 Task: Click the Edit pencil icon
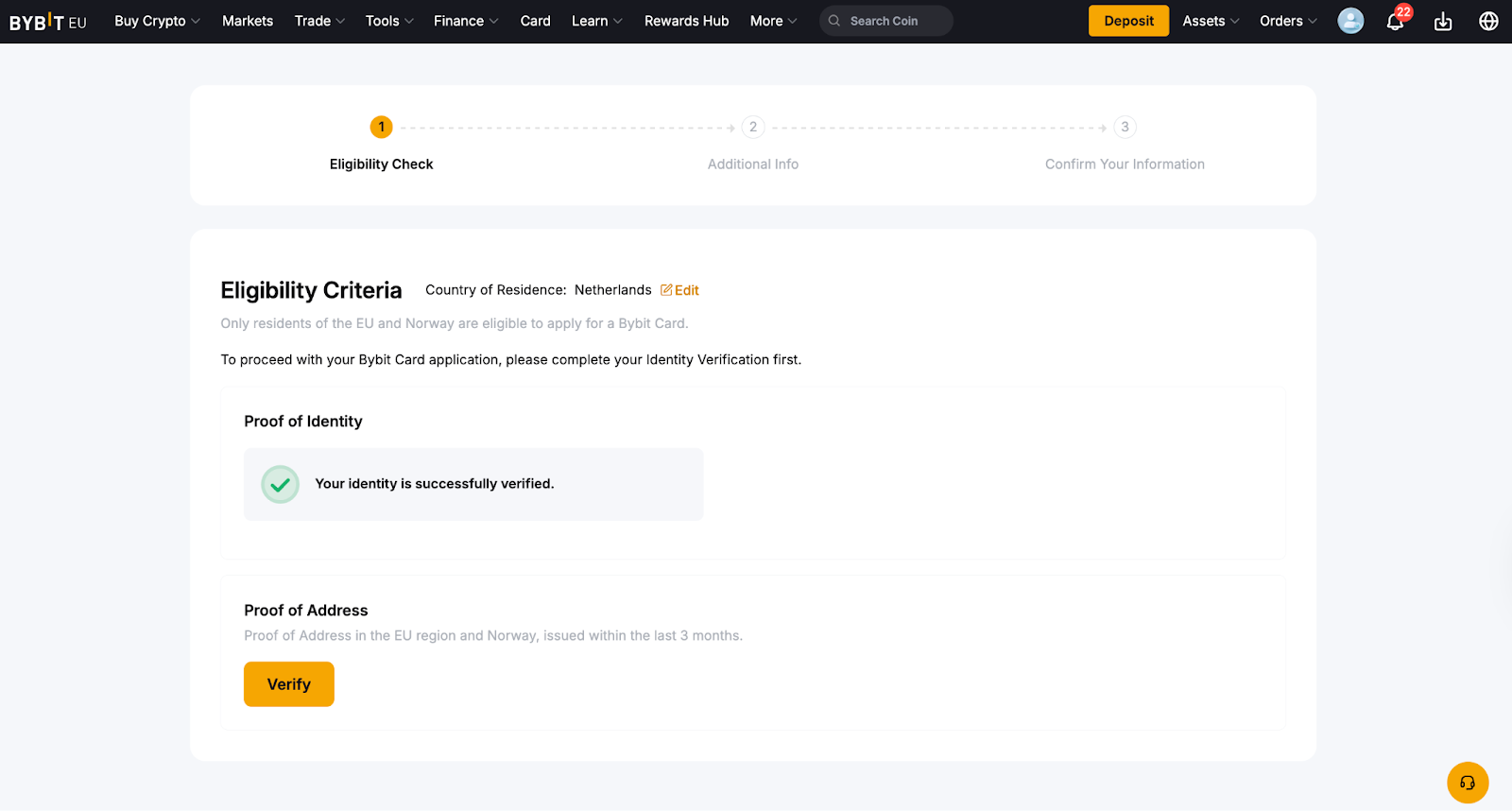click(666, 290)
